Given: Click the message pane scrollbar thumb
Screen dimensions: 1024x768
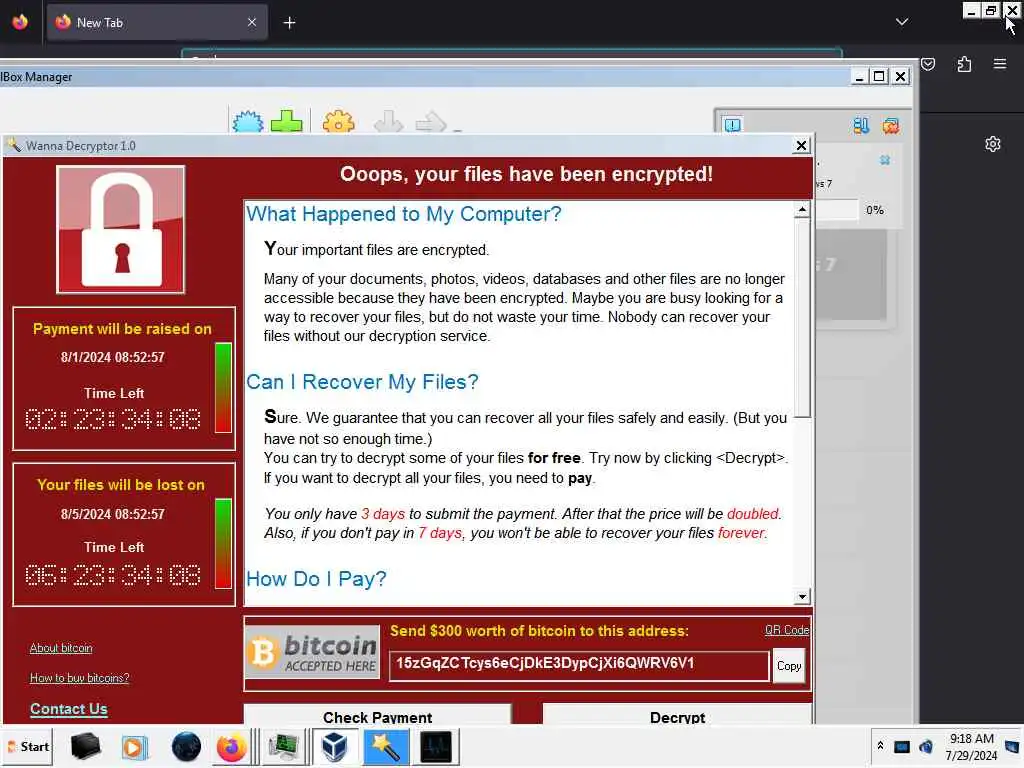Looking at the screenshot, I should [802, 318].
